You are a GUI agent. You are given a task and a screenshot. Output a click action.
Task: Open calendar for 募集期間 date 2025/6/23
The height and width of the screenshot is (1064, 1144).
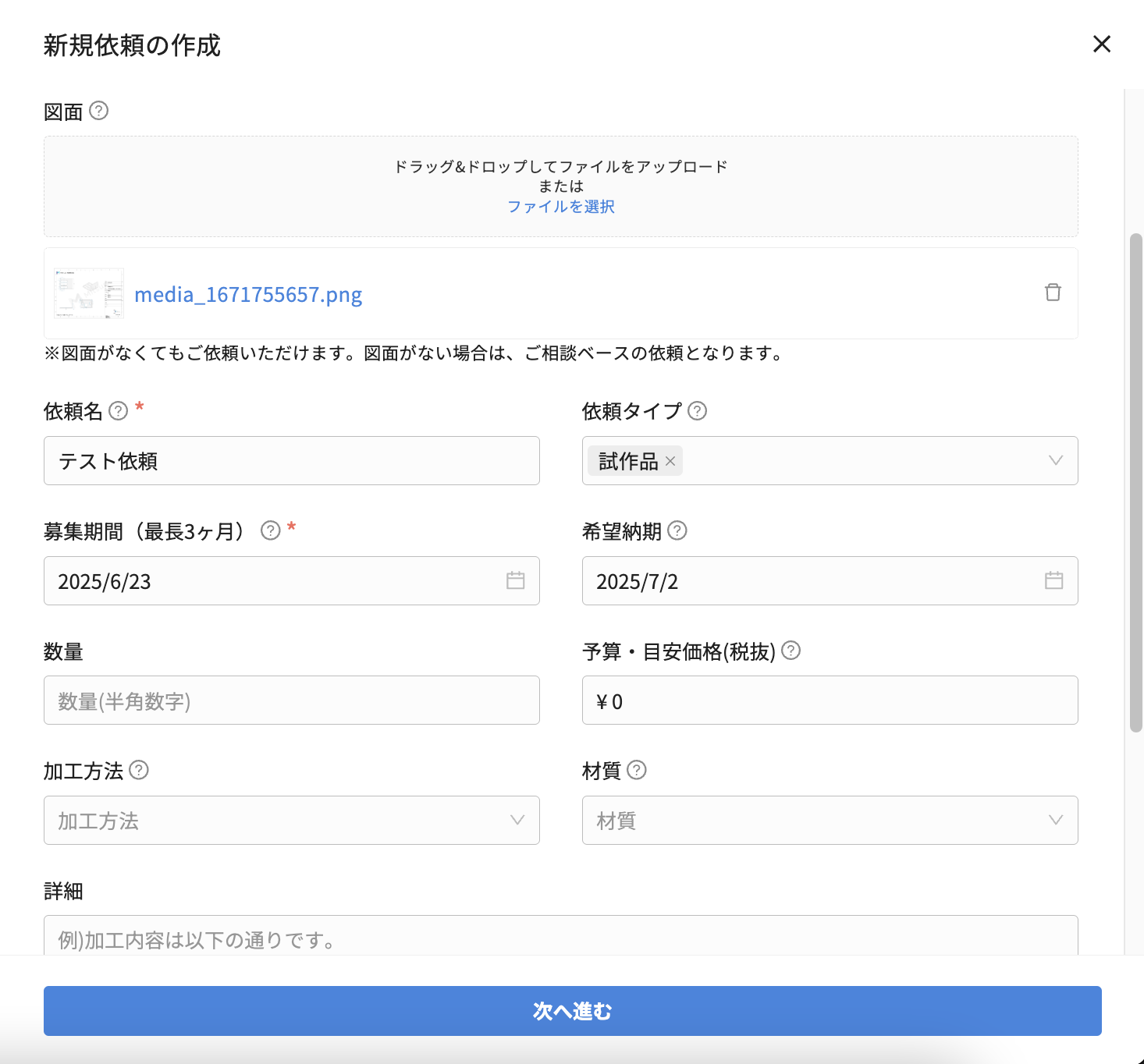pyautogui.click(x=516, y=580)
